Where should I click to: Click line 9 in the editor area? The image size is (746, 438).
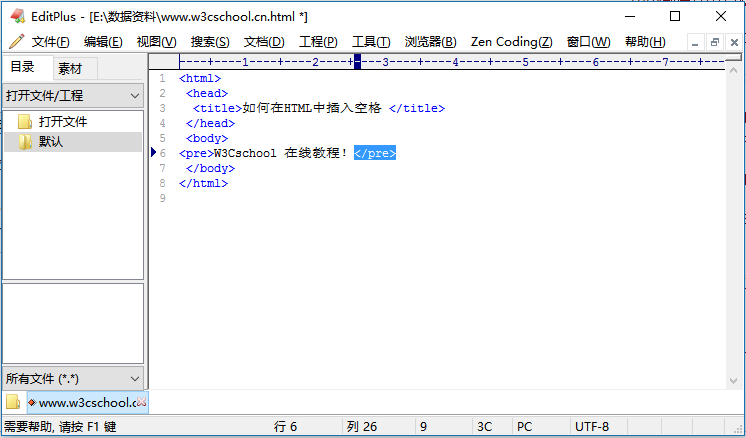click(300, 198)
